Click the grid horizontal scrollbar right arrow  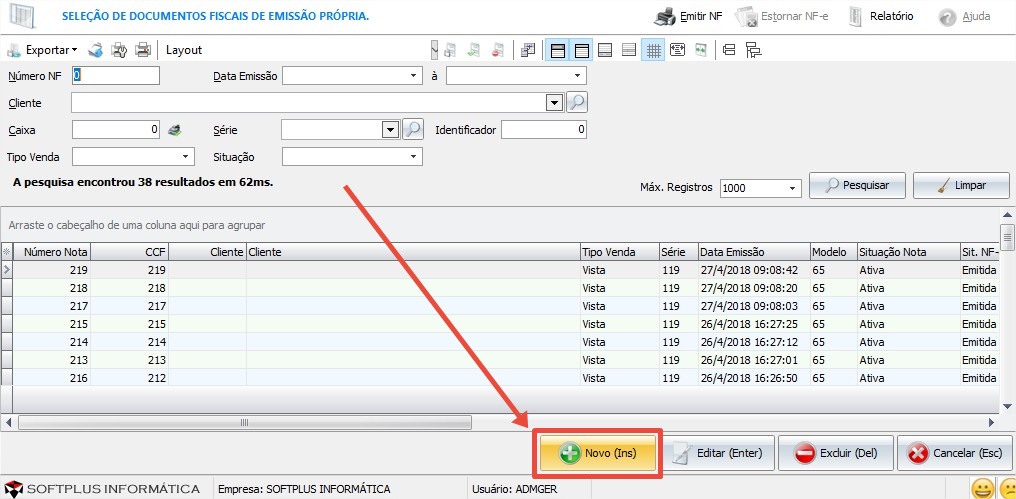pyautogui.click(x=991, y=423)
